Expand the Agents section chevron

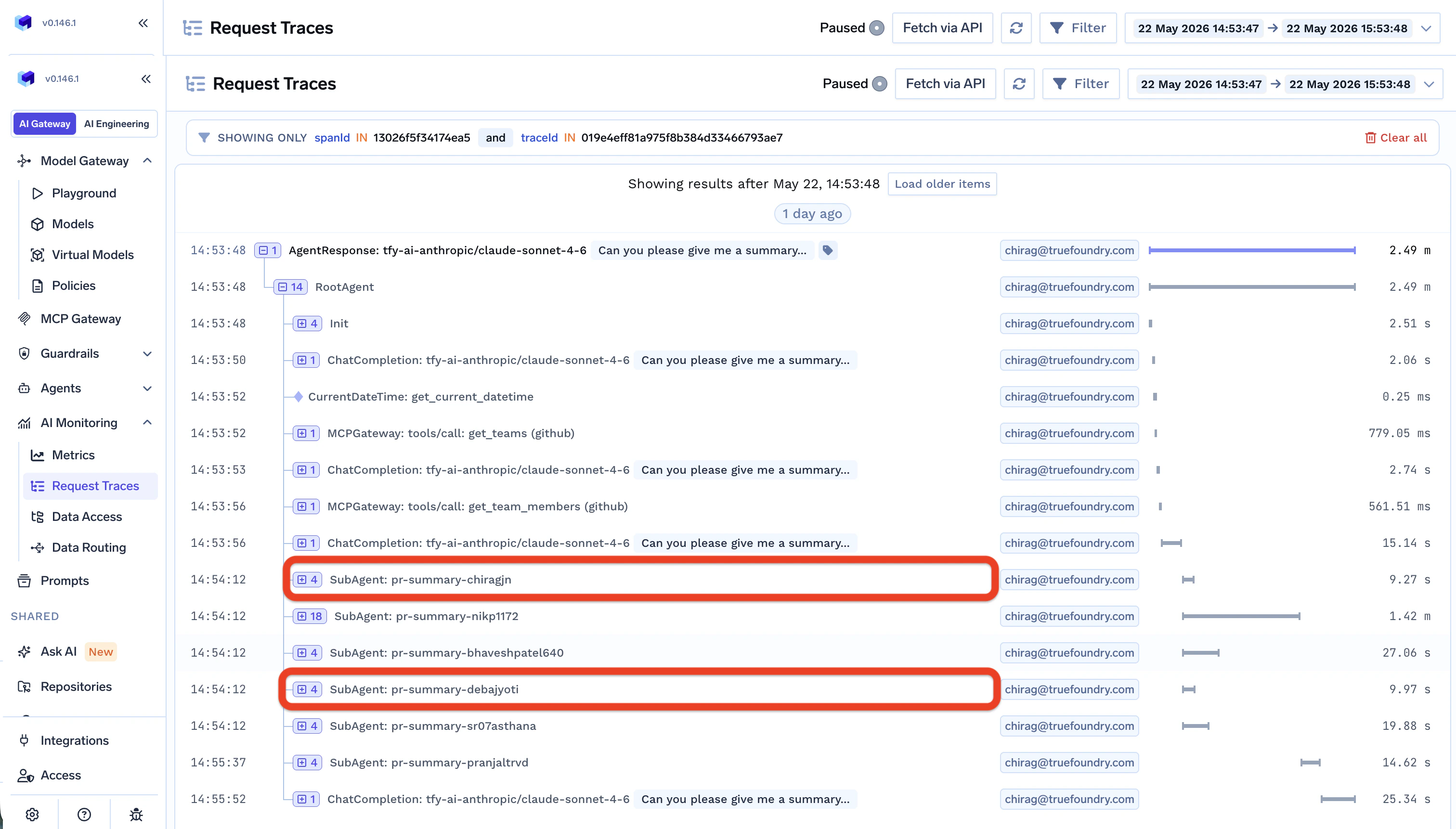click(147, 389)
